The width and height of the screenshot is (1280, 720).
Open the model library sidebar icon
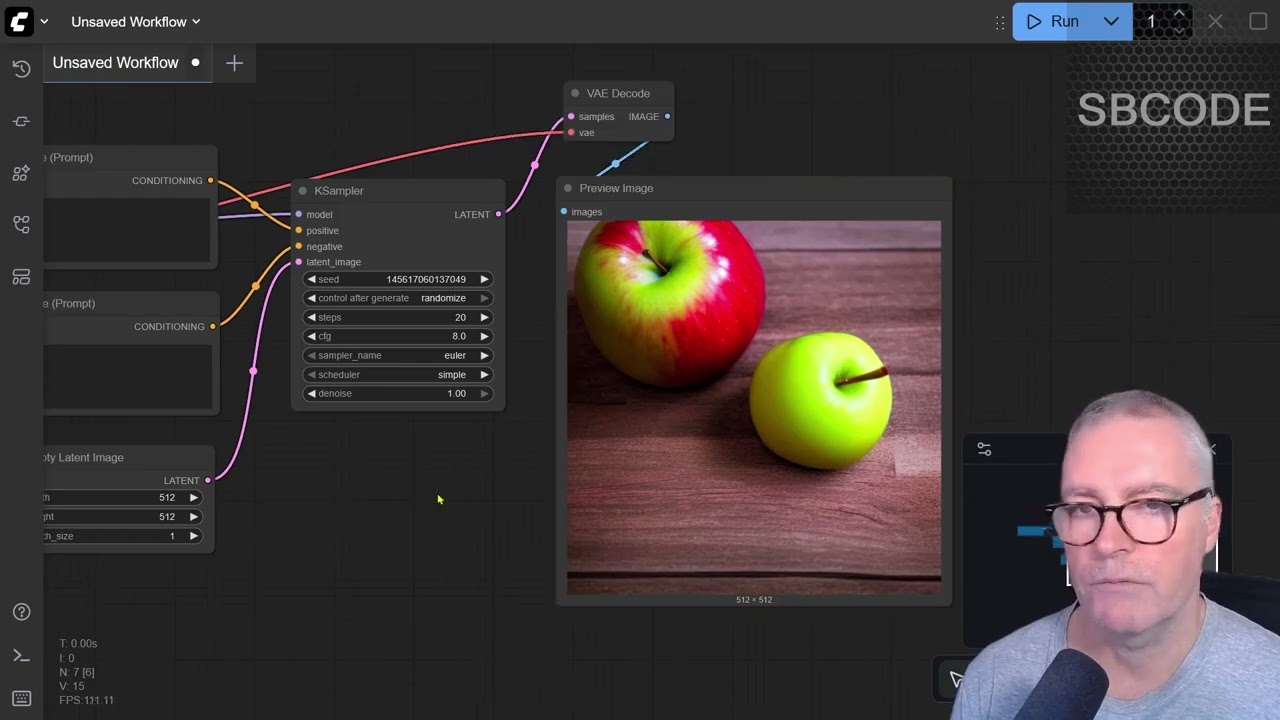click(21, 173)
